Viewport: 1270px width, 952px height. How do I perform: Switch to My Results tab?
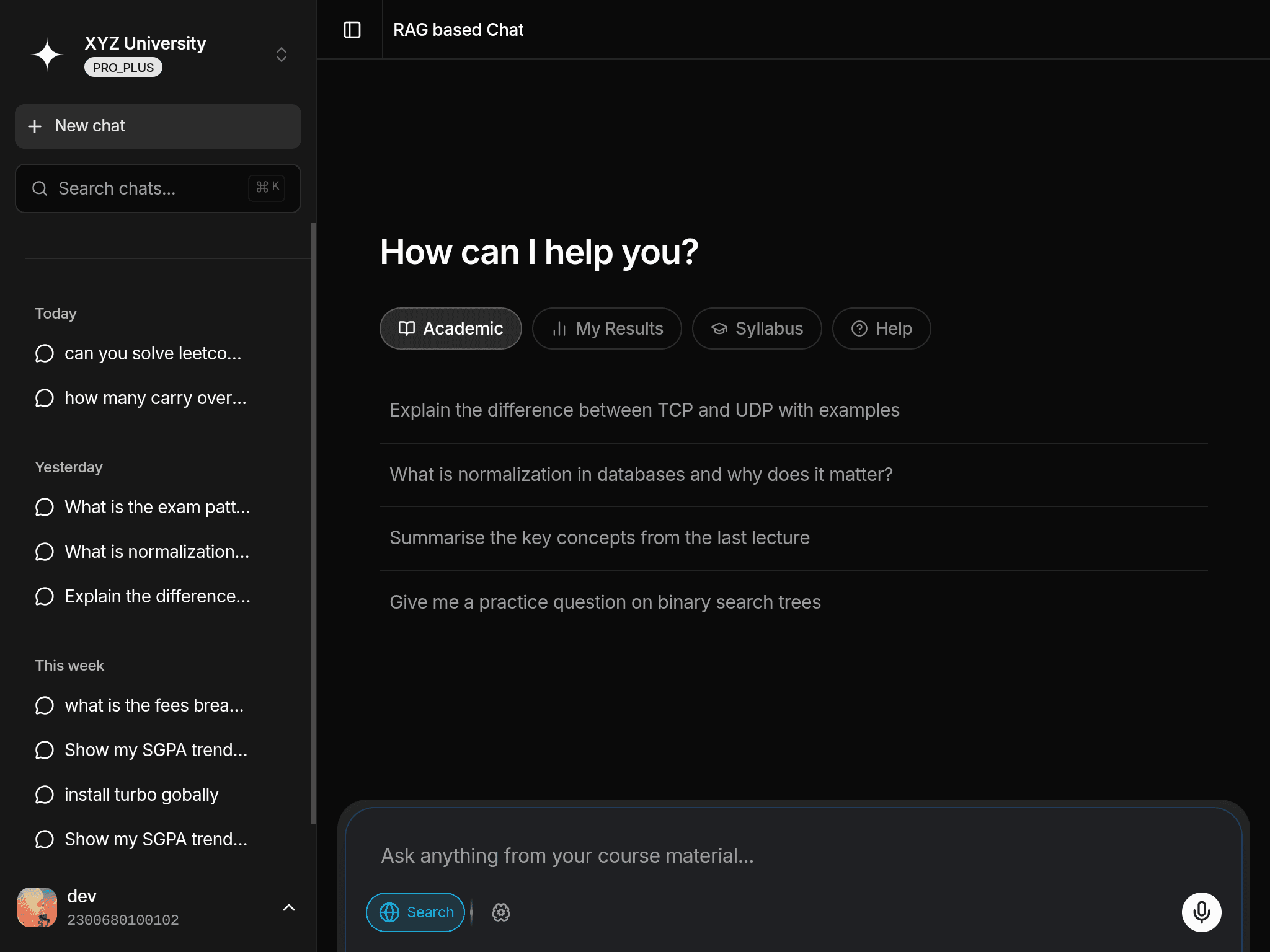pos(607,328)
